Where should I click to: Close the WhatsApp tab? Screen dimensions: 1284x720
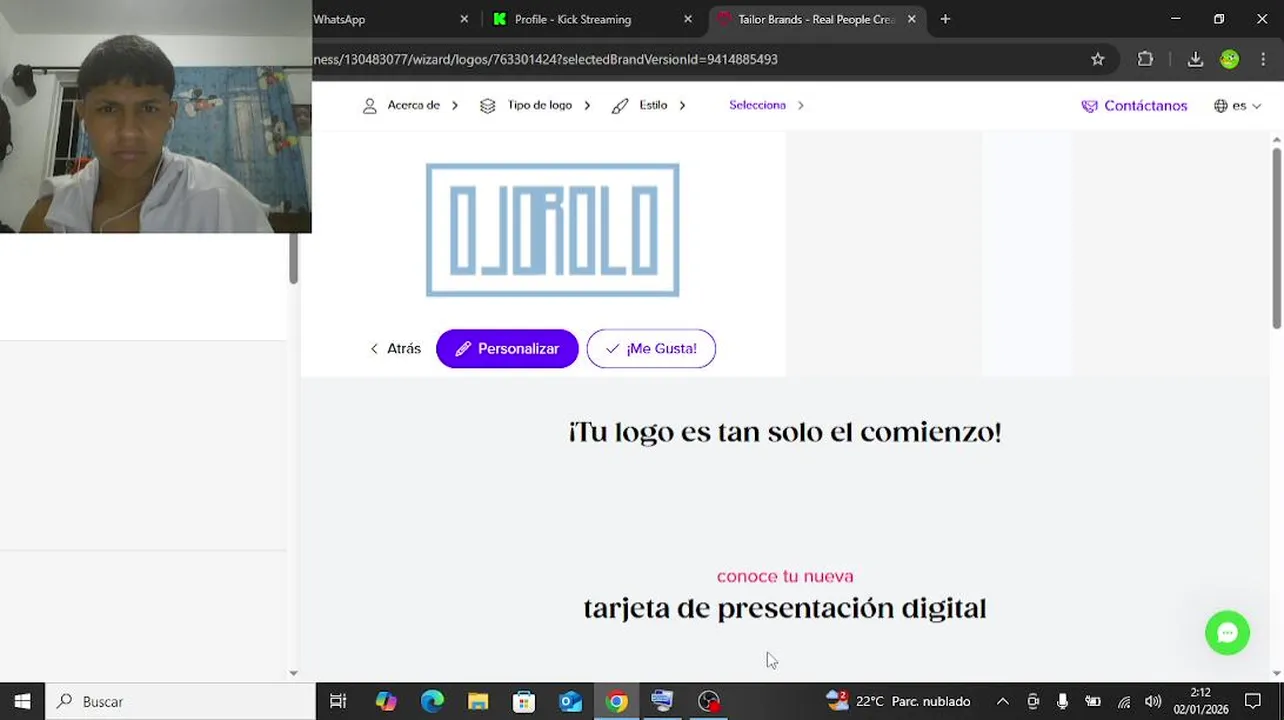464,19
